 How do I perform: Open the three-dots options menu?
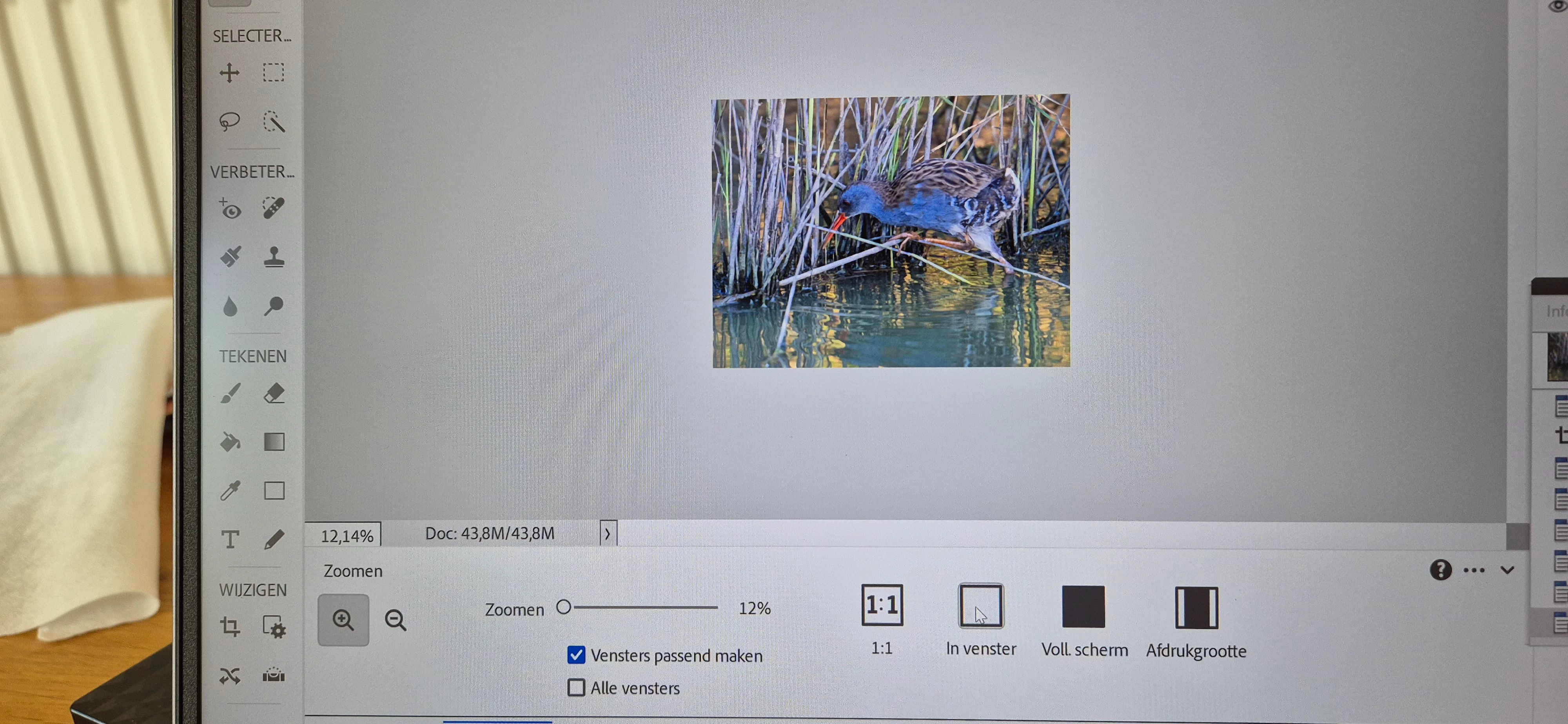coord(1474,571)
